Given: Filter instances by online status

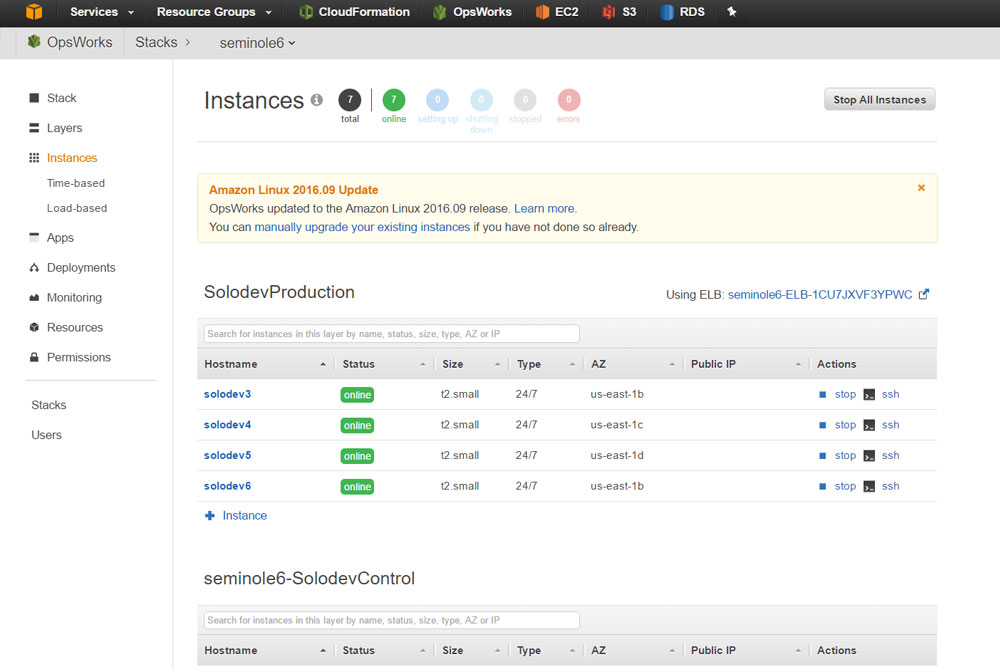Looking at the screenshot, I should tap(393, 100).
